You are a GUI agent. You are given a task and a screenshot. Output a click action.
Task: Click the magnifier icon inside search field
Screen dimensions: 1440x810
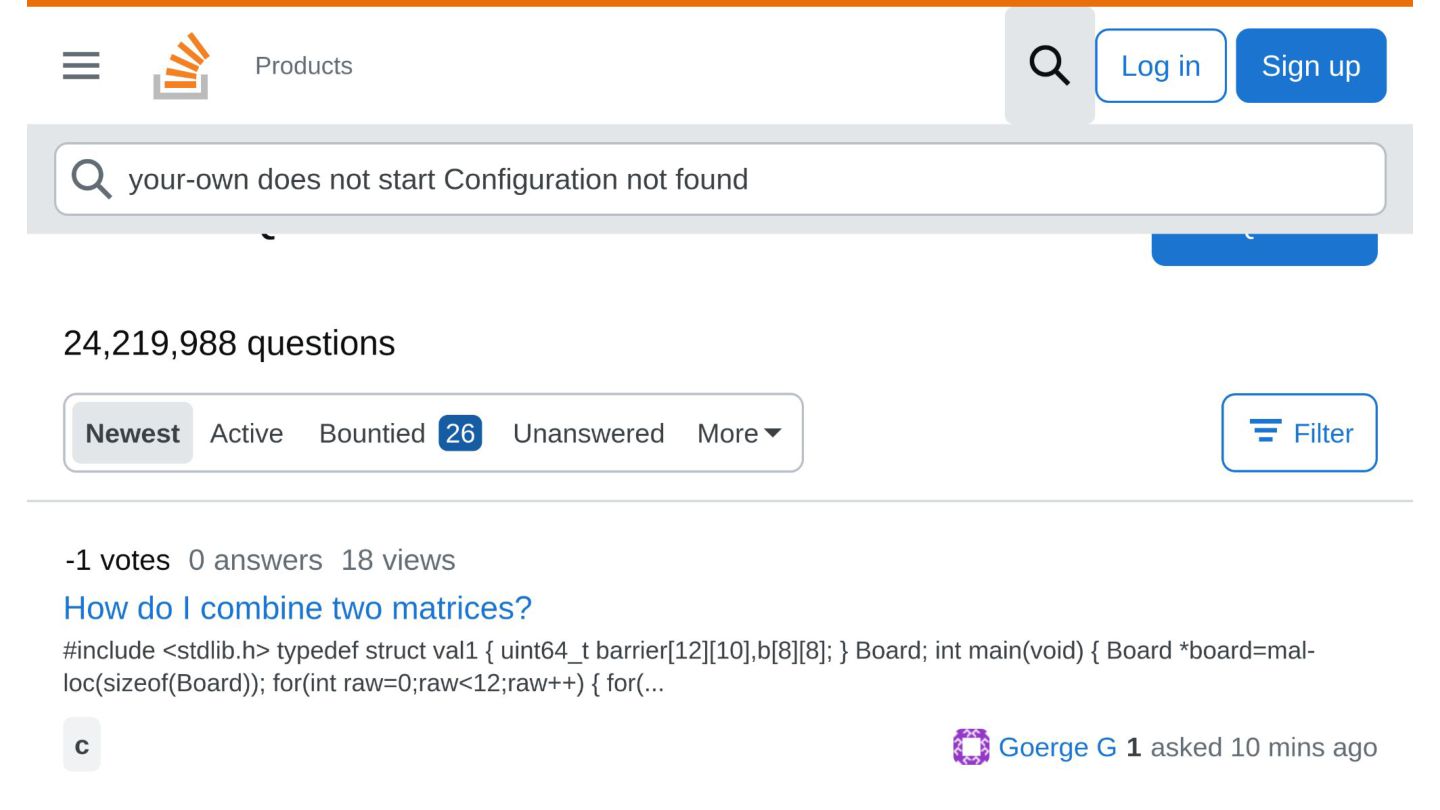click(92, 180)
